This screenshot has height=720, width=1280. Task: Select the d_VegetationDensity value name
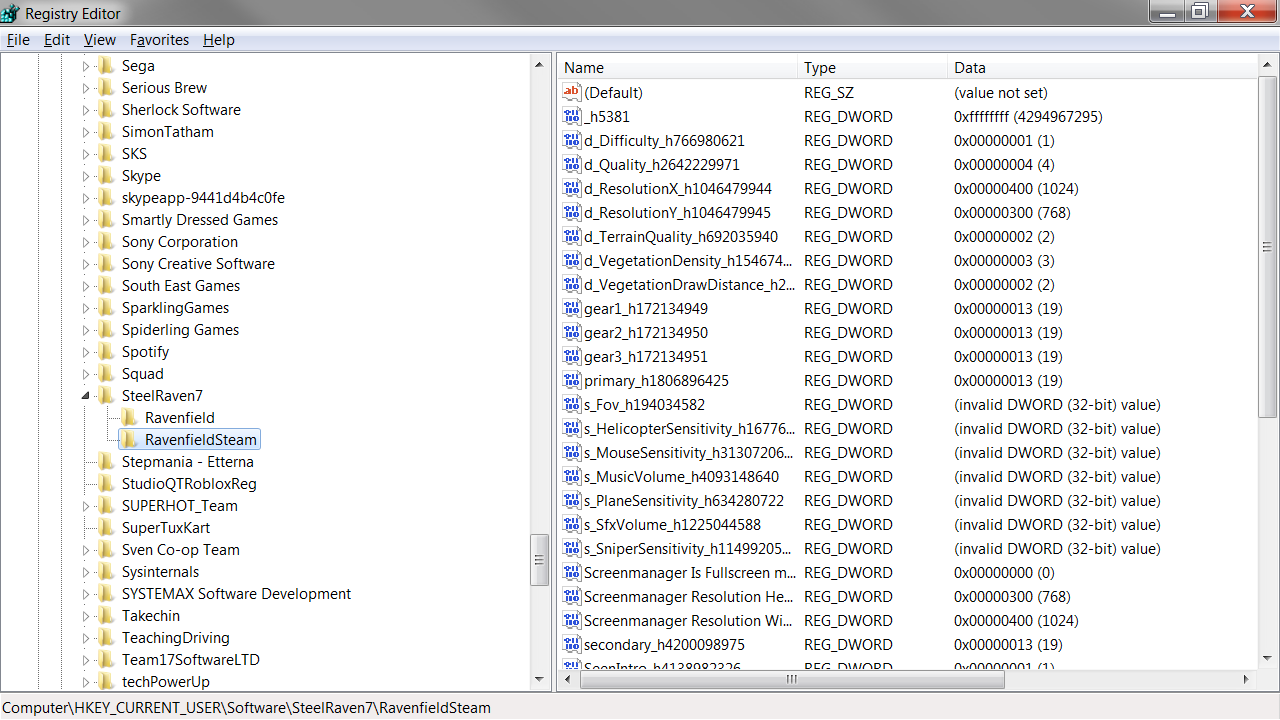point(690,260)
